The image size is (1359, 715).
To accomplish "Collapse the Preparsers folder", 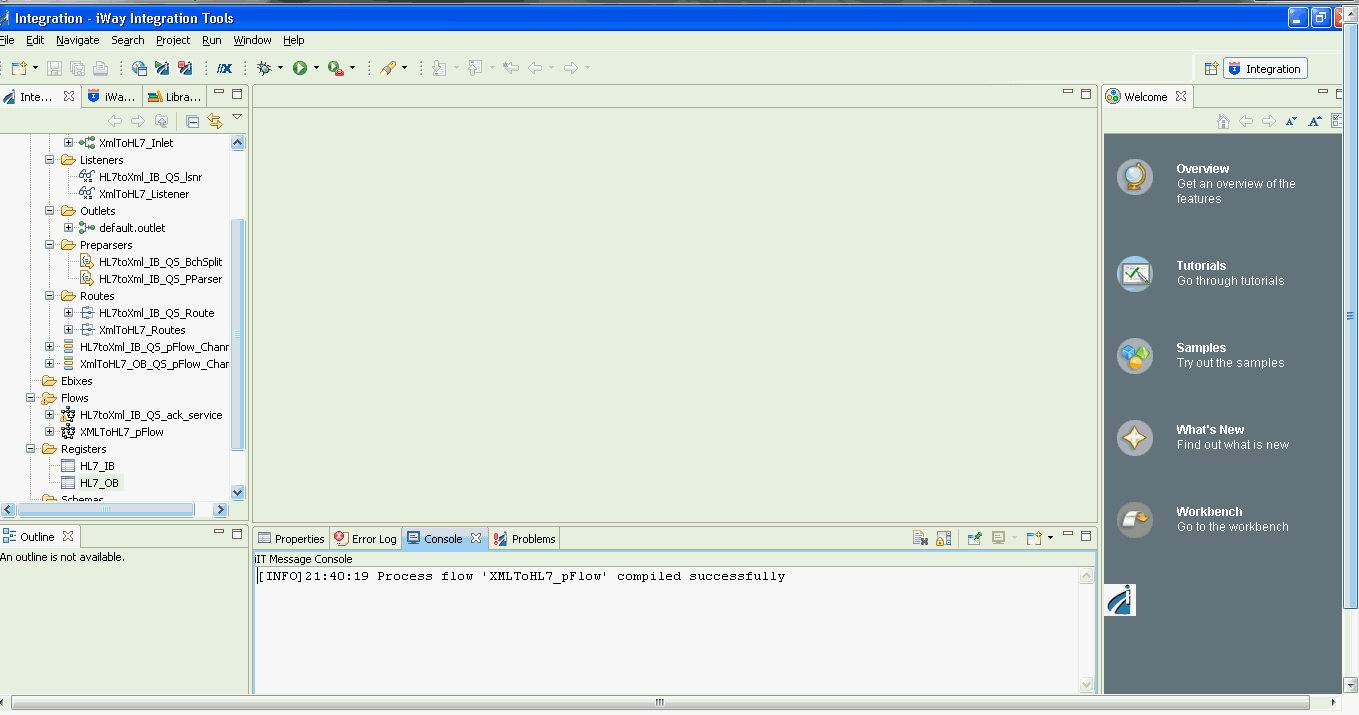I will click(49, 245).
